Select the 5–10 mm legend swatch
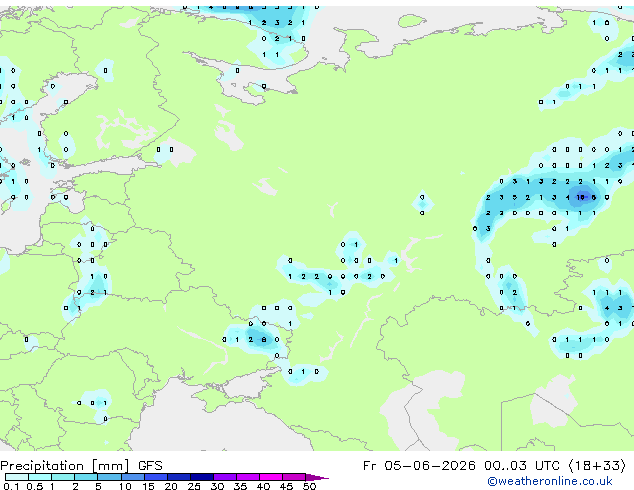 109,477
